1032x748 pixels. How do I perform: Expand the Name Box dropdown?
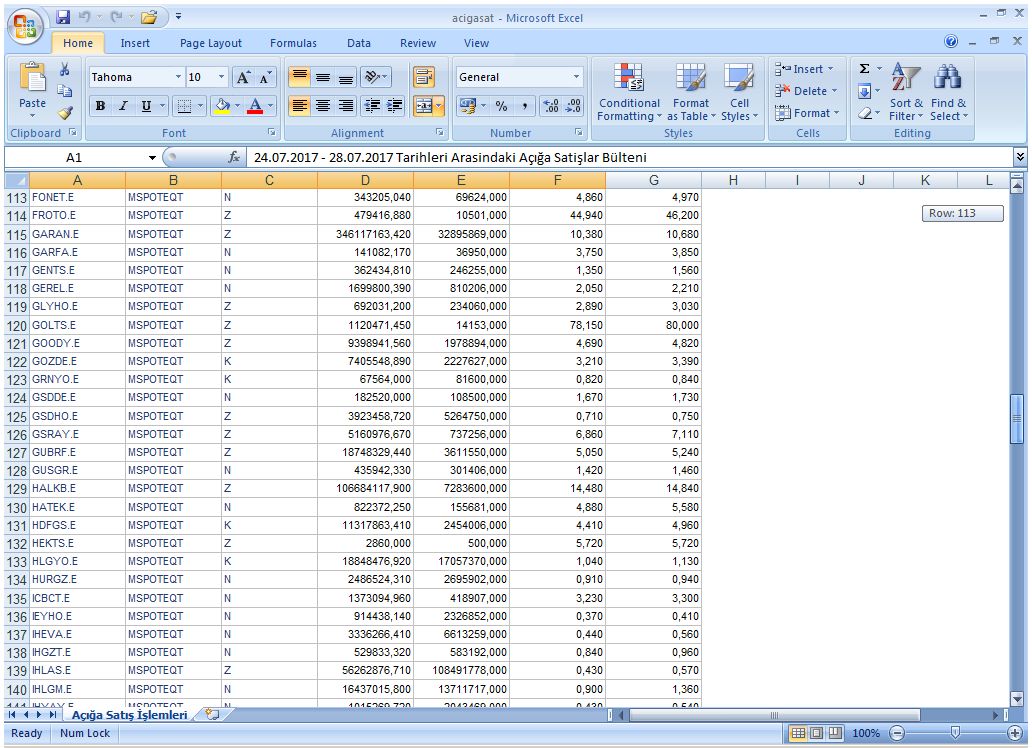click(x=152, y=157)
